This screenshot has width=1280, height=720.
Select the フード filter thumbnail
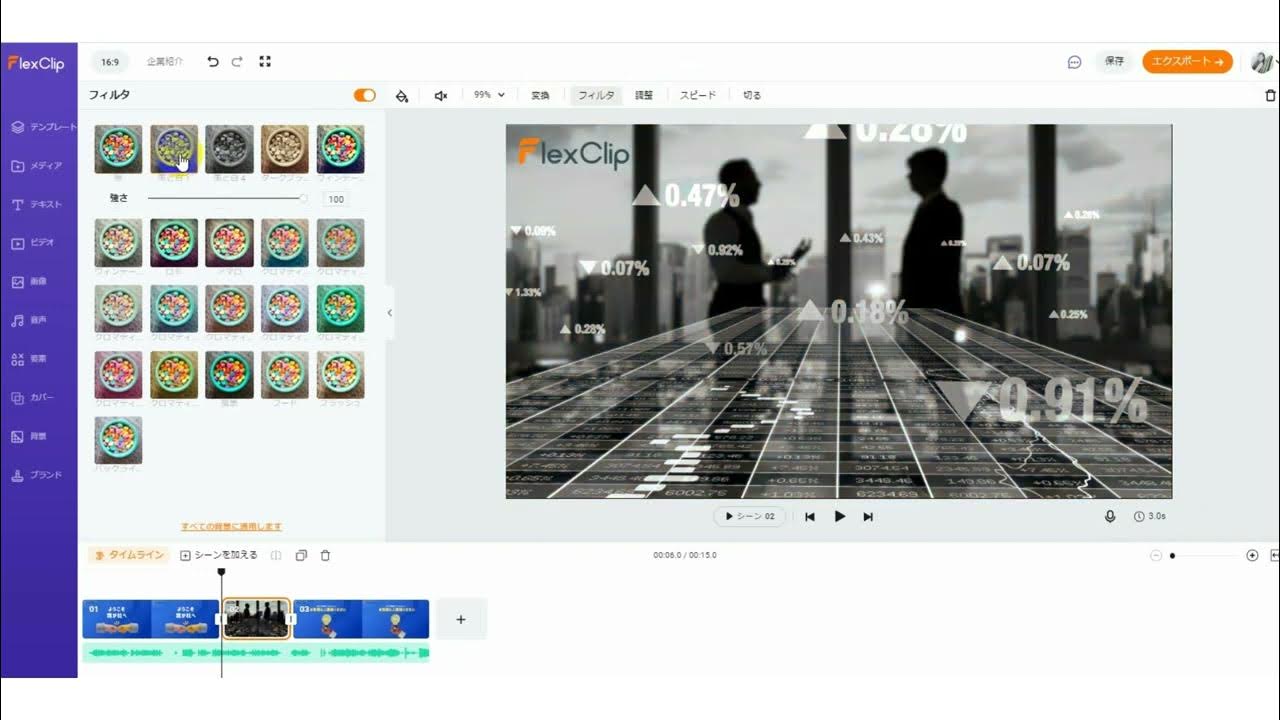[x=285, y=375]
